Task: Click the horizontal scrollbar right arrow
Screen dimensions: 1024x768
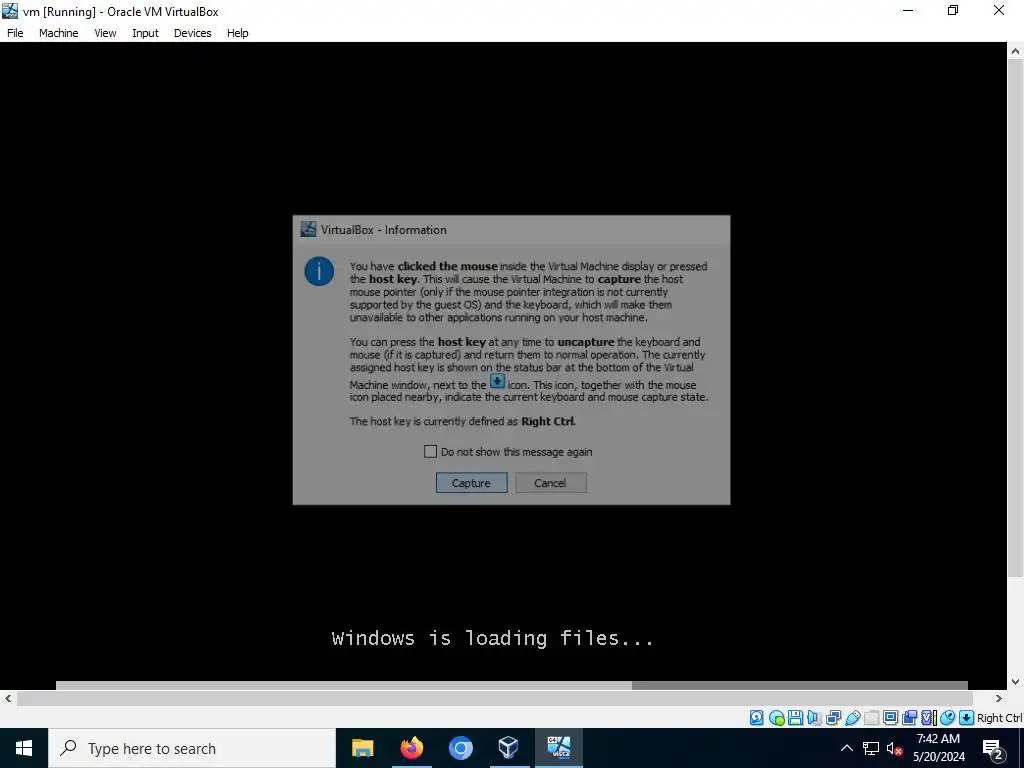Action: (999, 698)
